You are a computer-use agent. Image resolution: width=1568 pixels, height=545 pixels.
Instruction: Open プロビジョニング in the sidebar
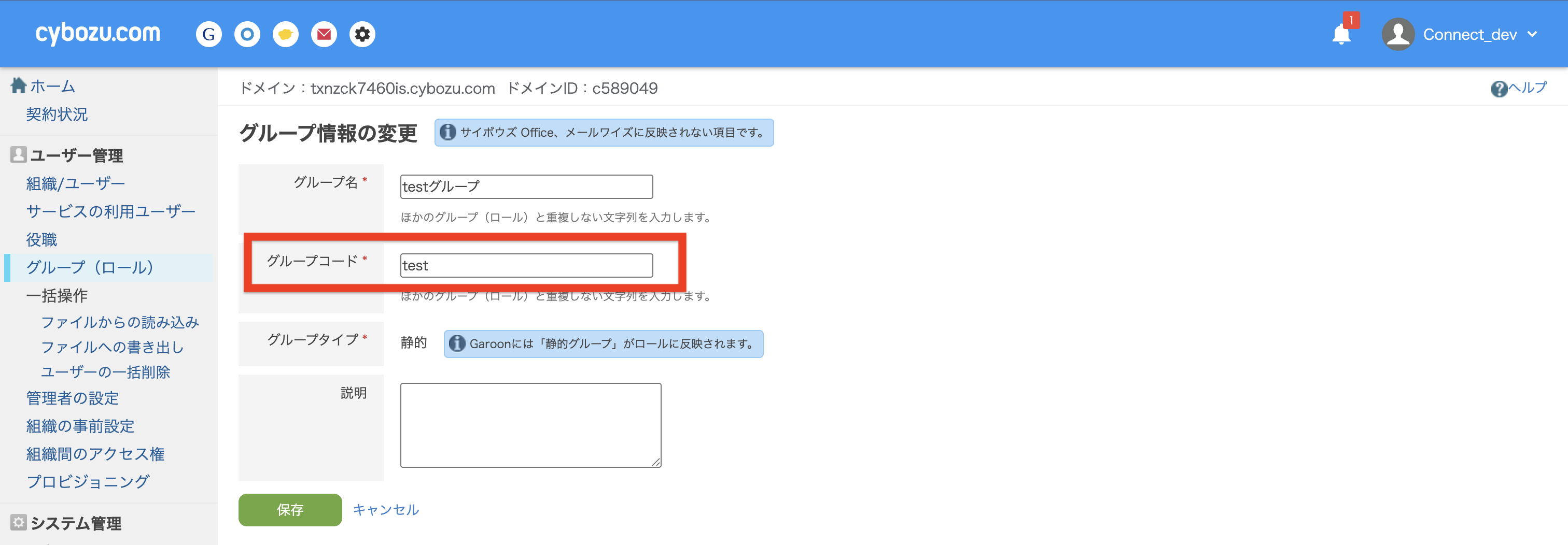(88, 482)
